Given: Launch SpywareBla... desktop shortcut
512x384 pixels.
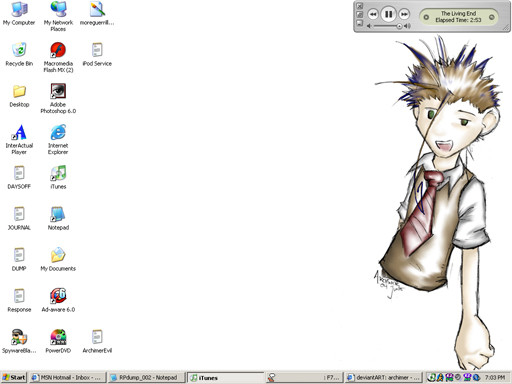Looking at the screenshot, I should point(19,341).
